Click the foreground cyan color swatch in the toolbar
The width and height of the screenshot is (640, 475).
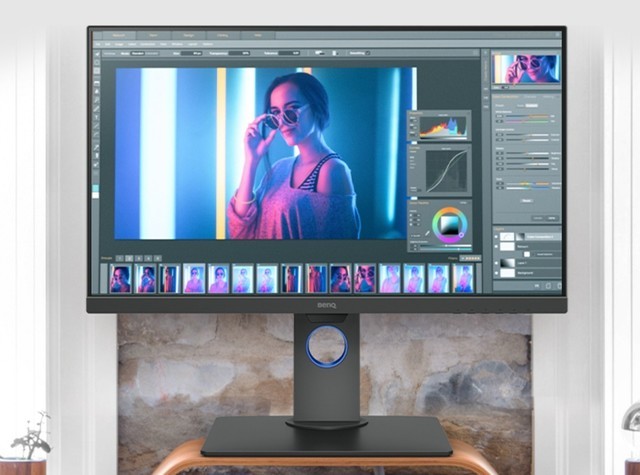click(96, 188)
